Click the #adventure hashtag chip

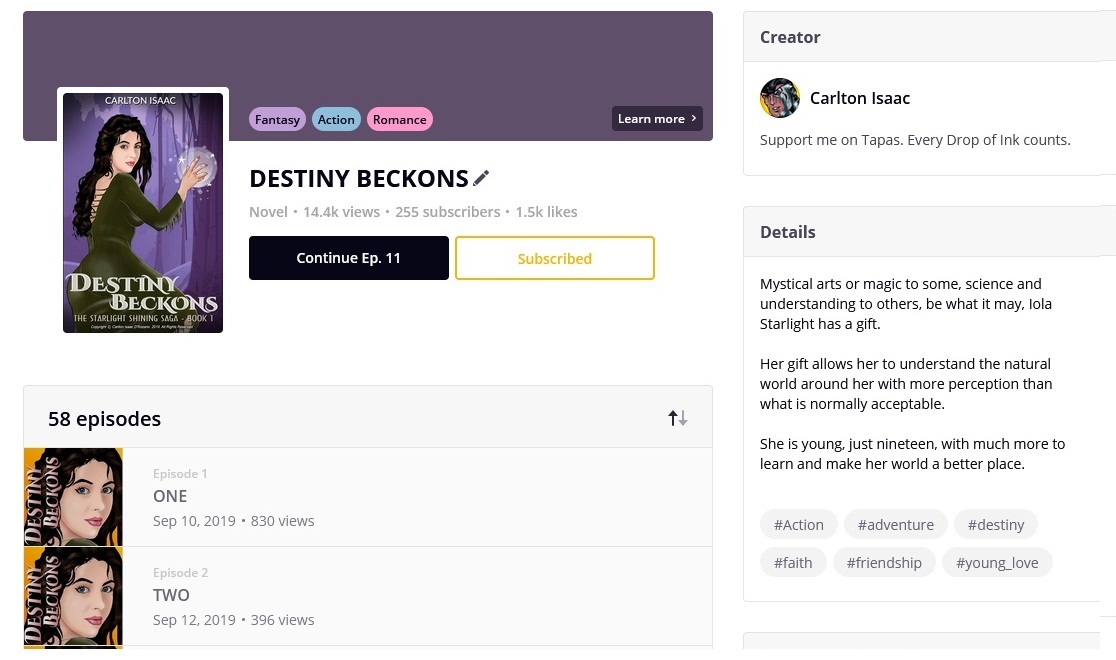(x=895, y=525)
